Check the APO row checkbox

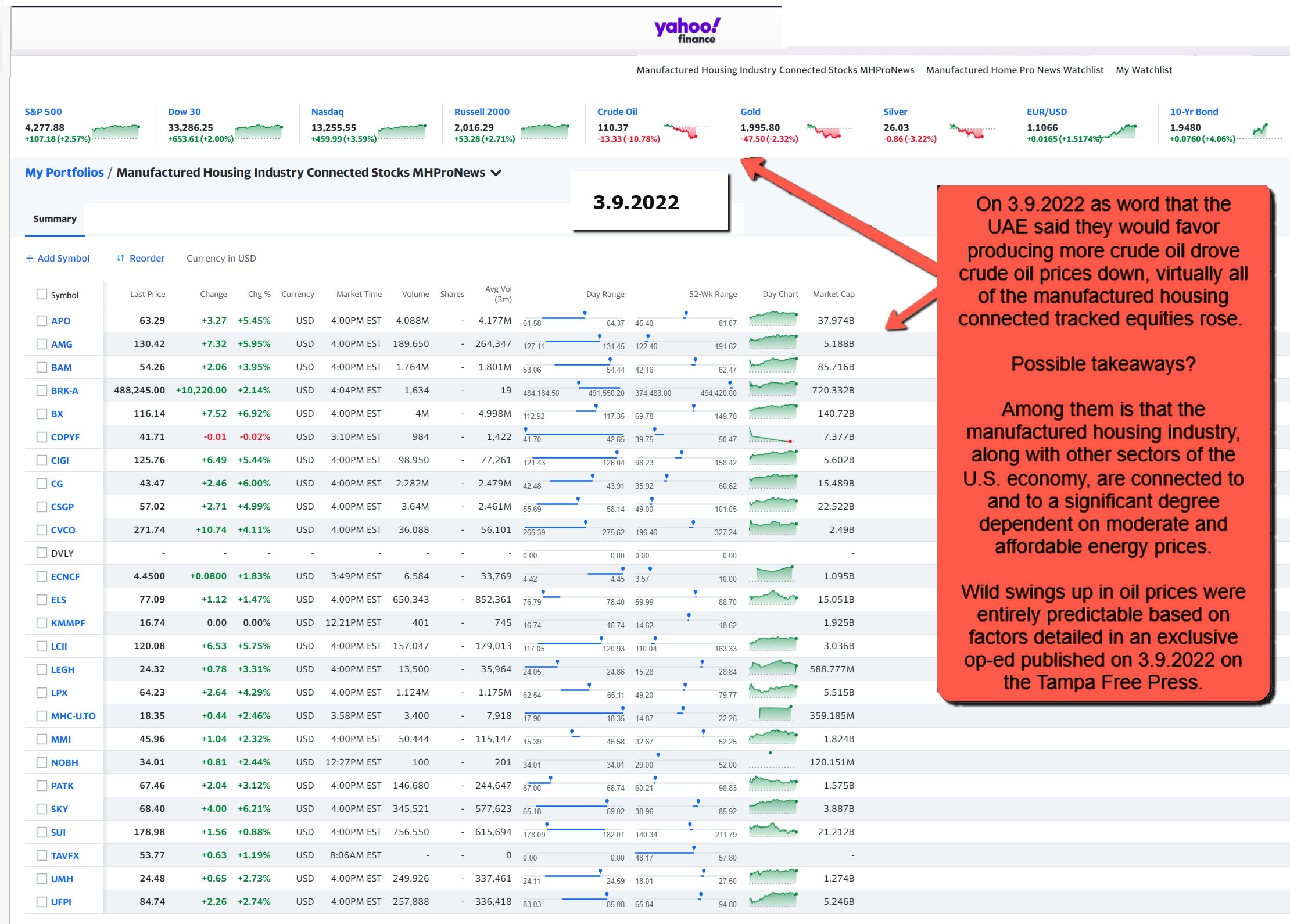[41, 320]
